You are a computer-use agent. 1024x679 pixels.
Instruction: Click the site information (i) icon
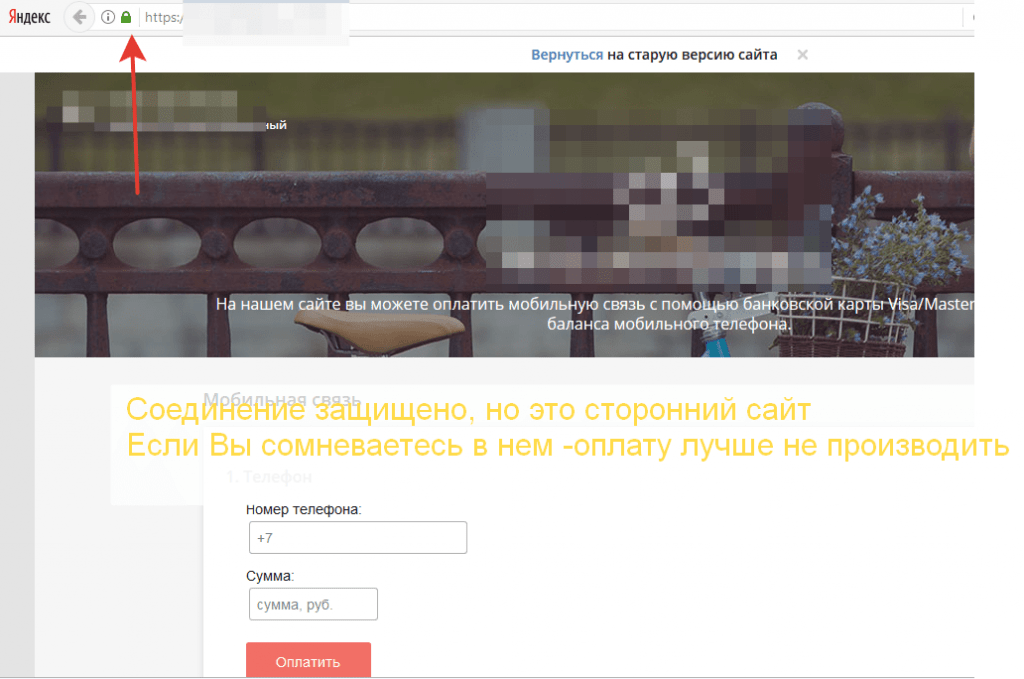(x=108, y=17)
